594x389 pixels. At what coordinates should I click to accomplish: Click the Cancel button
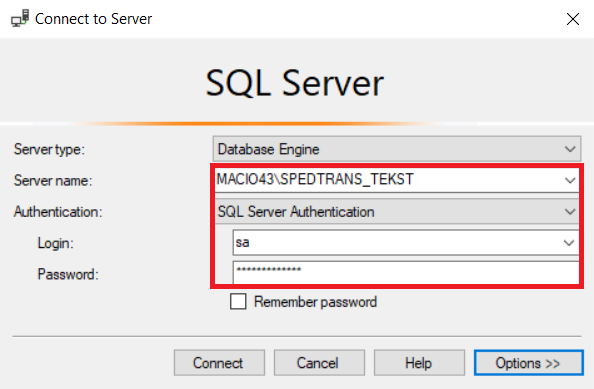[319, 363]
